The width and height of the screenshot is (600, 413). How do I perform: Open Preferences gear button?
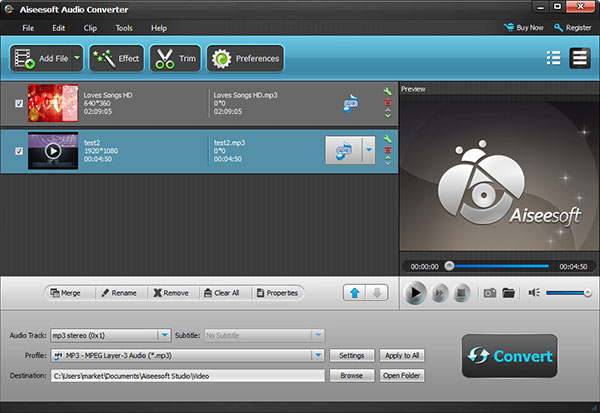point(245,58)
